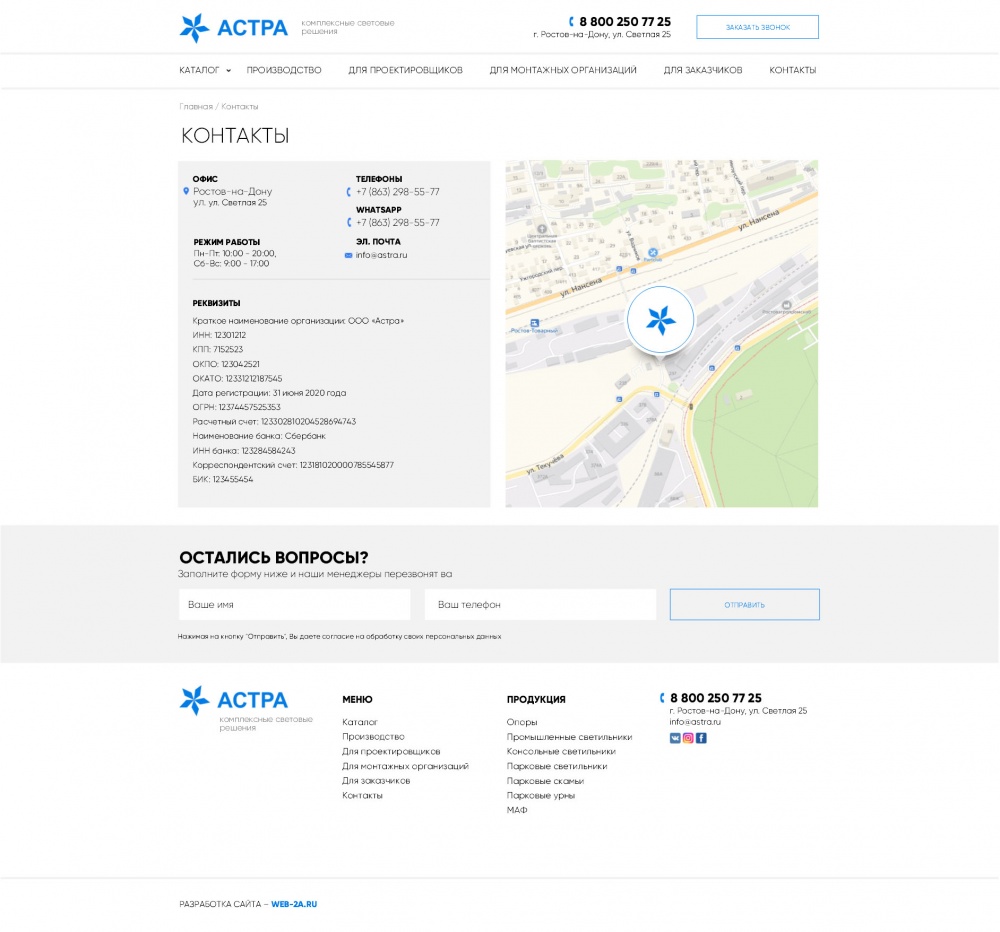Open the WEB-2A.RU developer link

(294, 904)
